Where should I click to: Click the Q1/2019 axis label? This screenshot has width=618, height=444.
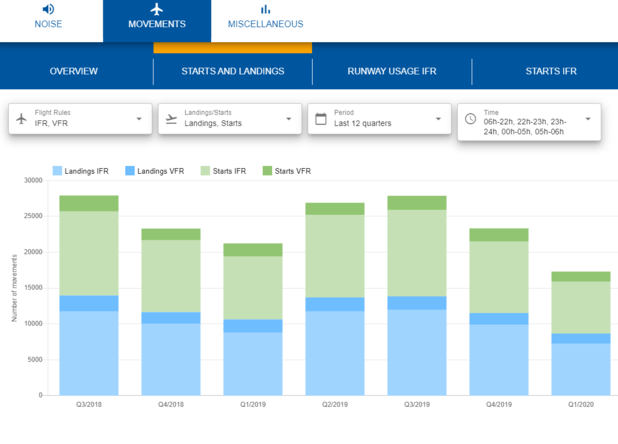tap(253, 405)
